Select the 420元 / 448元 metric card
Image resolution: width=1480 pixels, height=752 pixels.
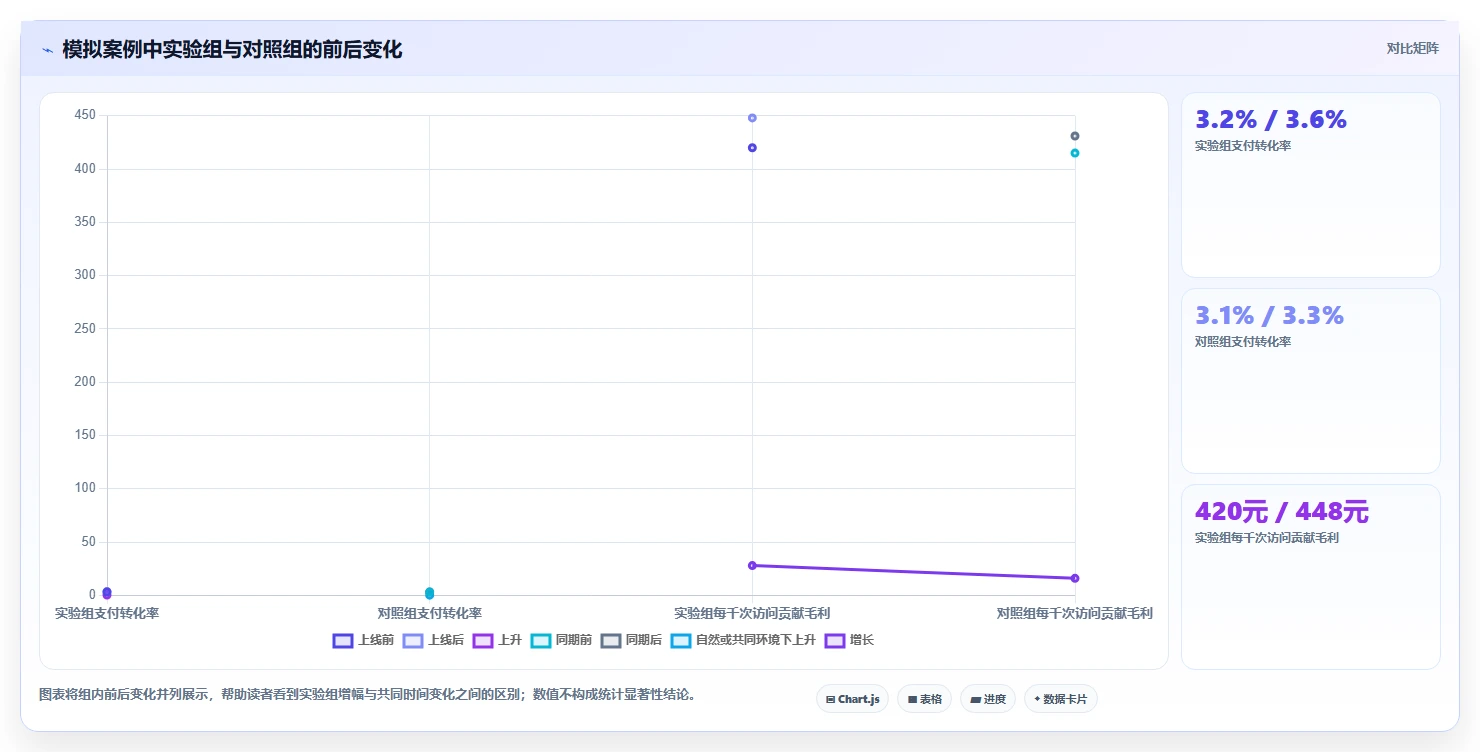pos(1310,577)
